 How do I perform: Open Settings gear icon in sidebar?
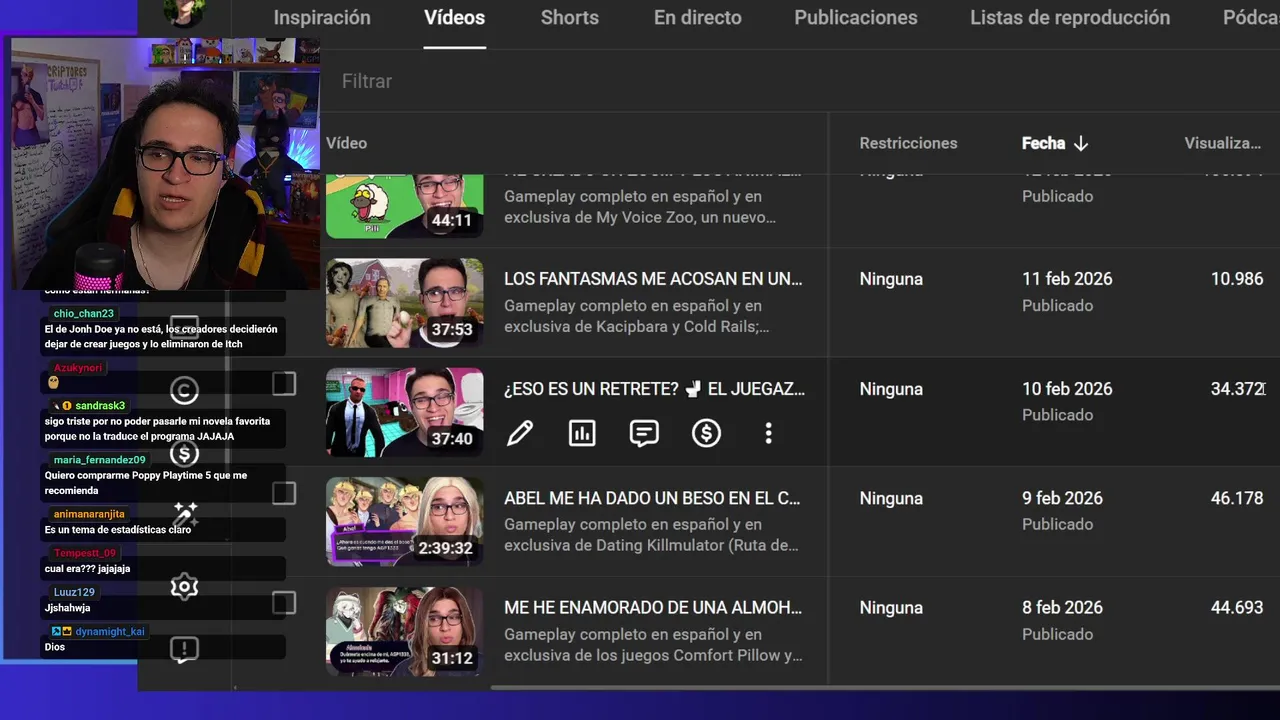(x=184, y=587)
